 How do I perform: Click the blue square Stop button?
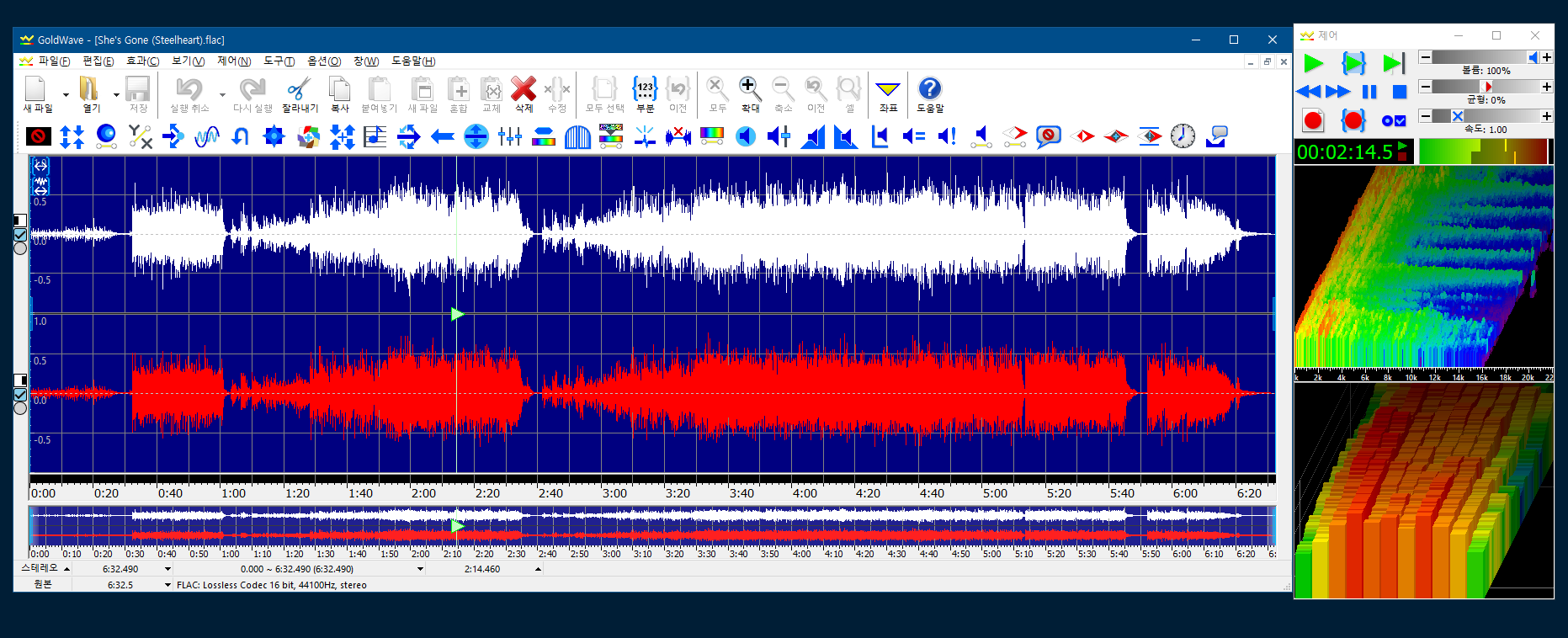pyautogui.click(x=1400, y=92)
